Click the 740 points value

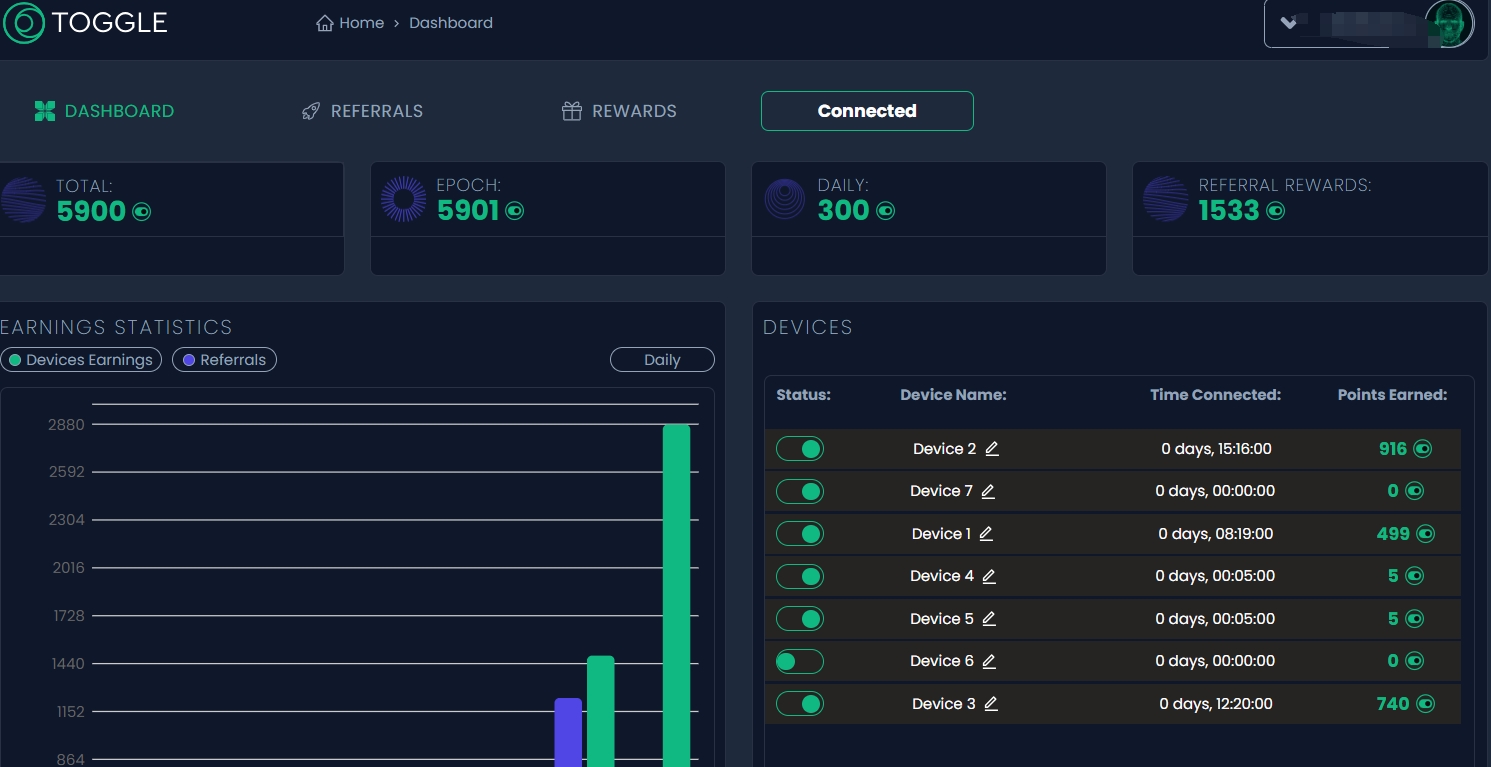pos(1393,704)
